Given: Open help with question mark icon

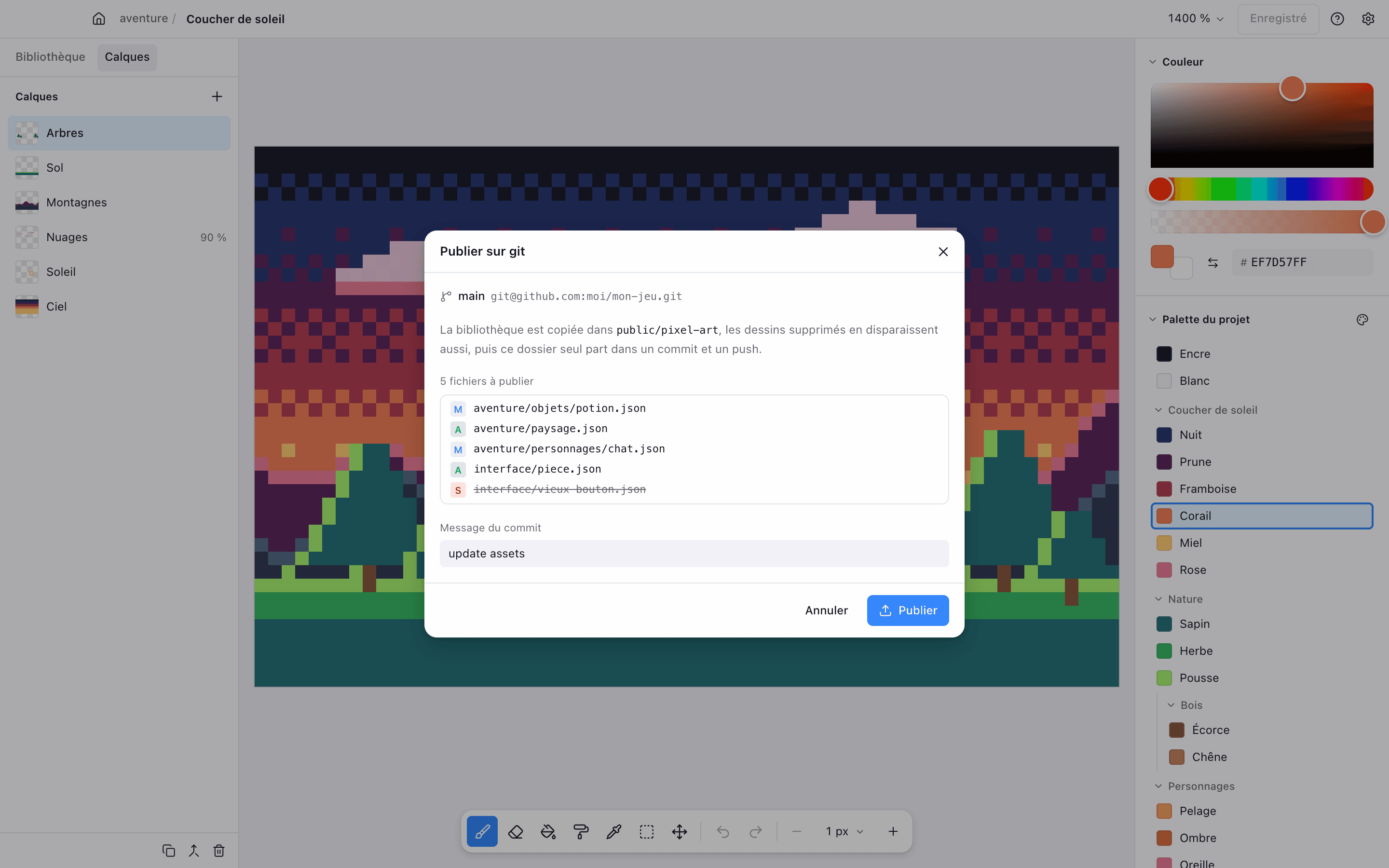Looking at the screenshot, I should click(x=1337, y=19).
